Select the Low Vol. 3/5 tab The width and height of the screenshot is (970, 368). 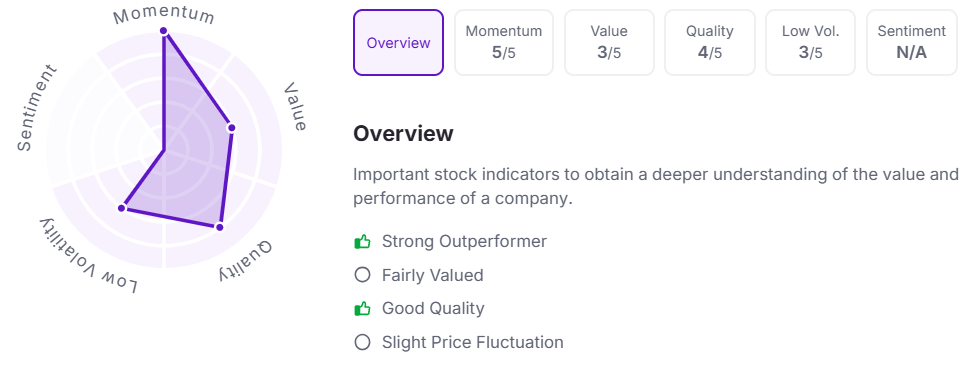tap(810, 43)
